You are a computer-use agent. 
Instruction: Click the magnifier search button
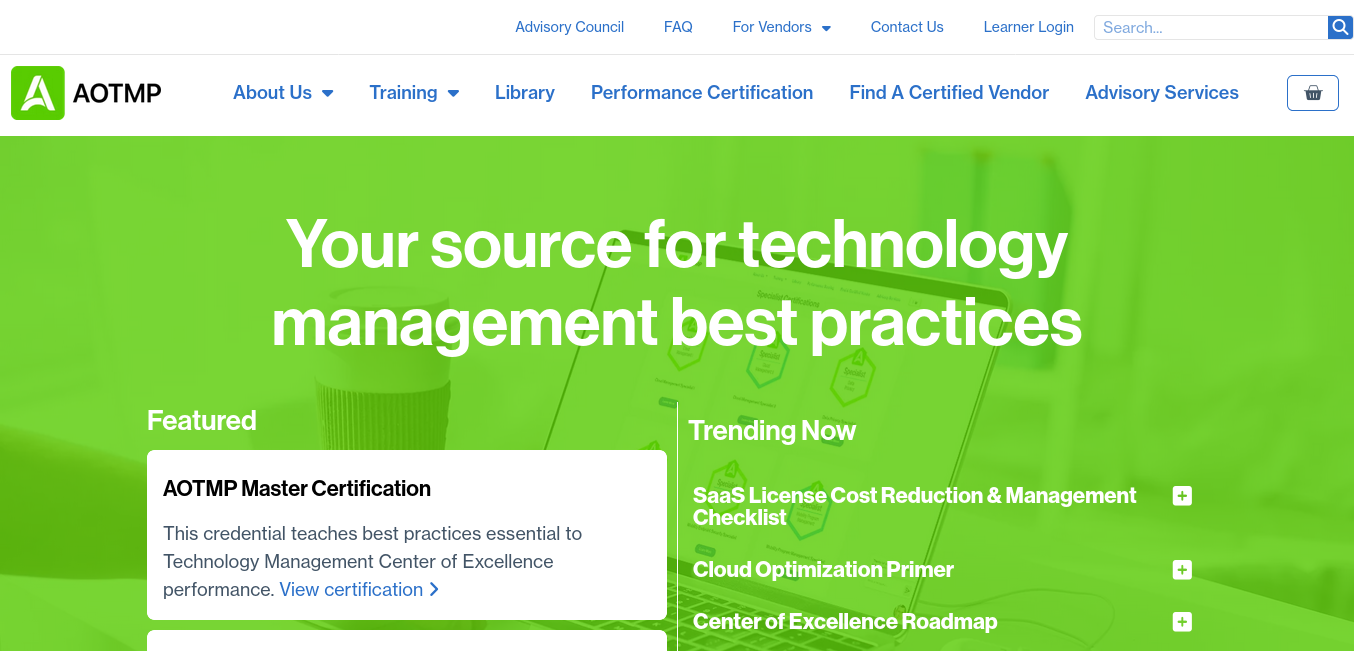(x=1340, y=27)
